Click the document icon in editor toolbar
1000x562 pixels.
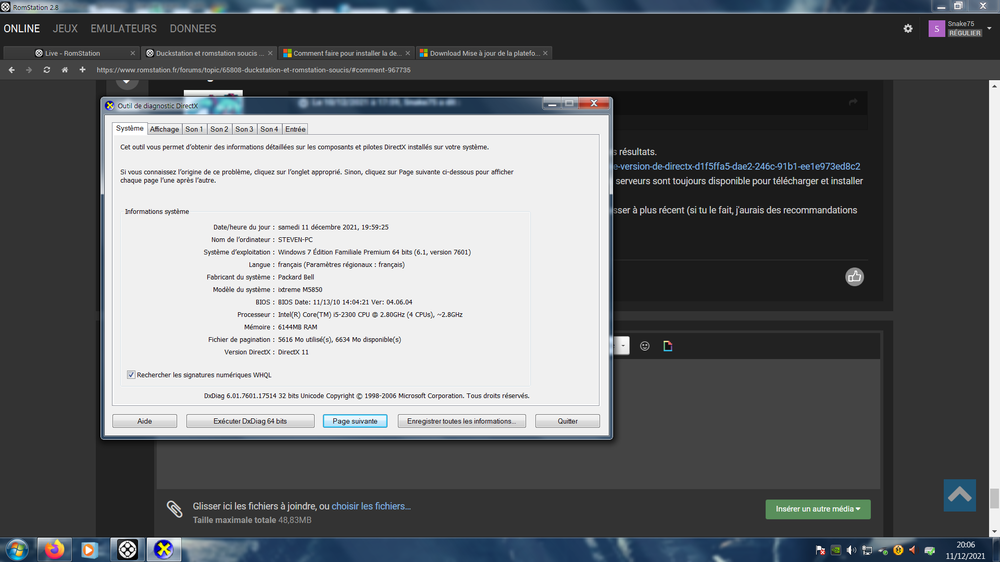pyautogui.click(x=668, y=346)
